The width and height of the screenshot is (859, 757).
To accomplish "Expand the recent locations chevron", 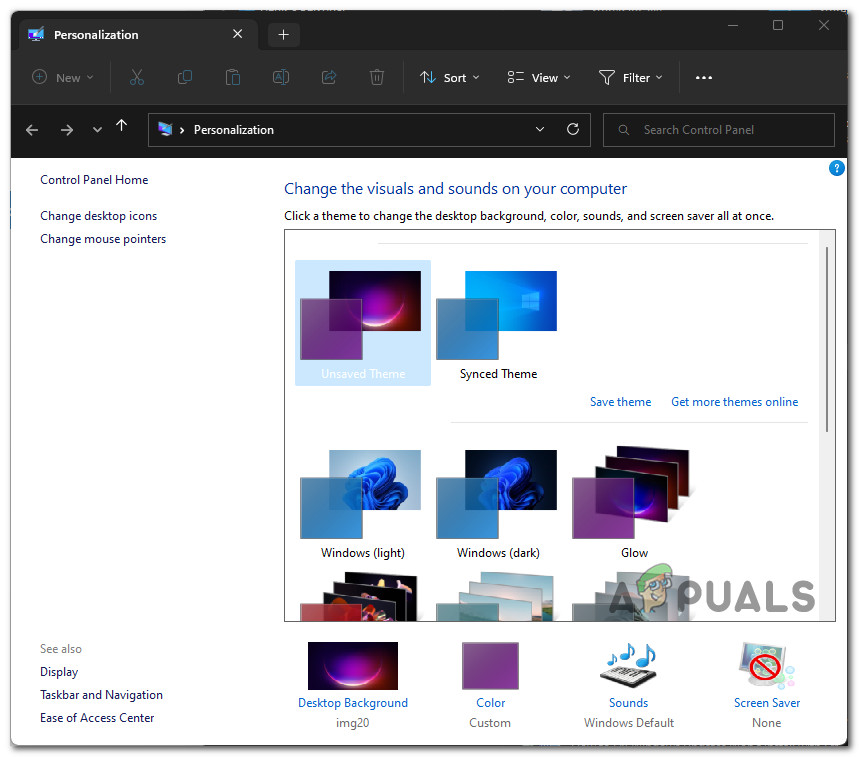I will point(98,130).
